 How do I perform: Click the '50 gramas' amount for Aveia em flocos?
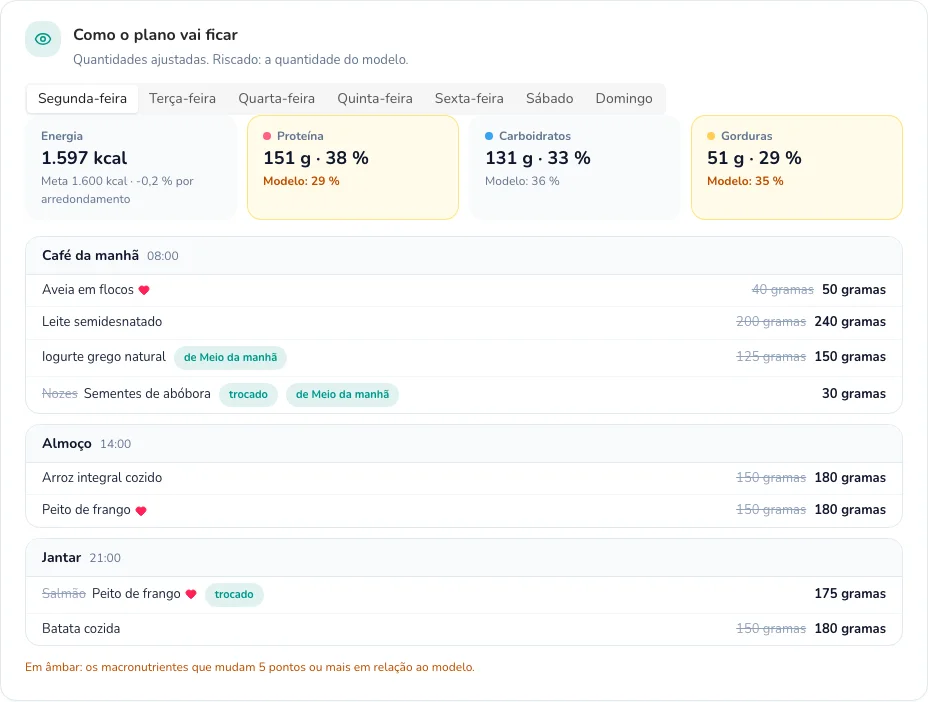(x=854, y=290)
